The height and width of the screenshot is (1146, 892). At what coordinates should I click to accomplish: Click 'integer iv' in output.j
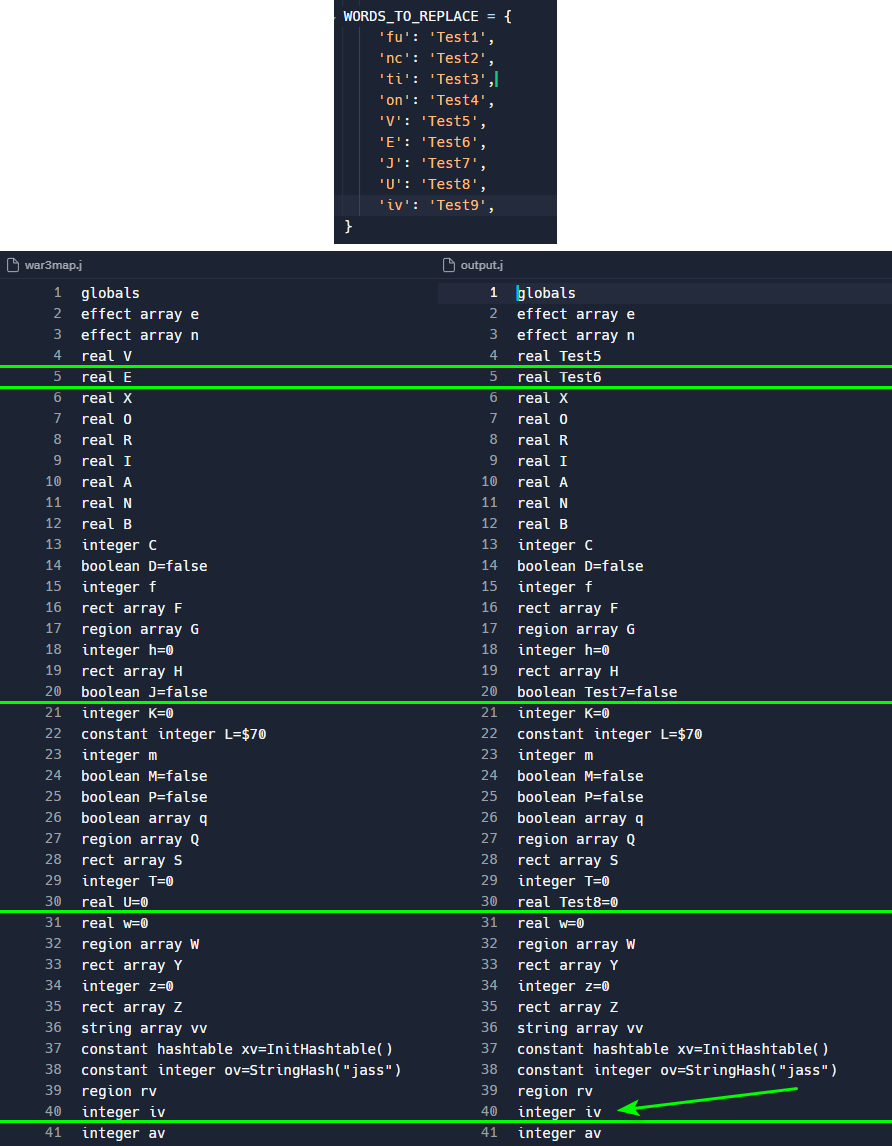coord(559,1112)
